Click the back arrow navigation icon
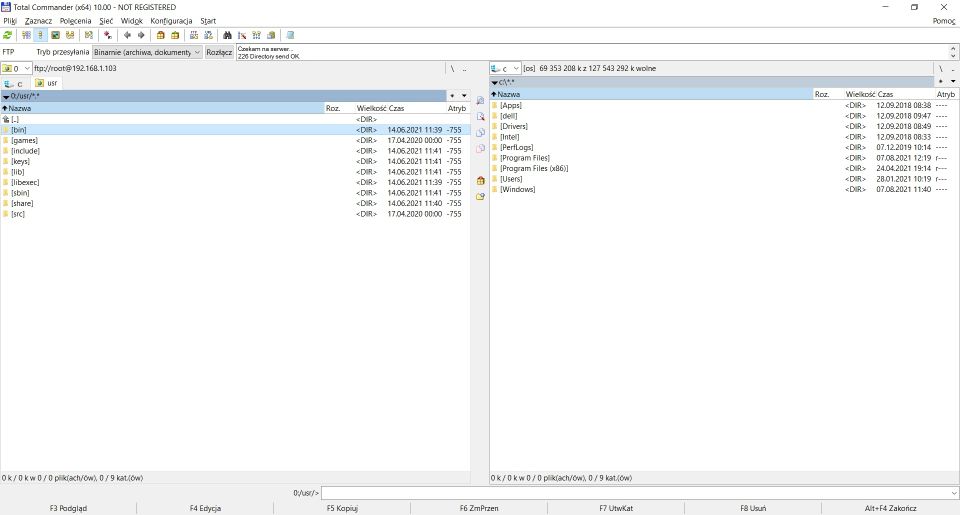 coord(127,35)
